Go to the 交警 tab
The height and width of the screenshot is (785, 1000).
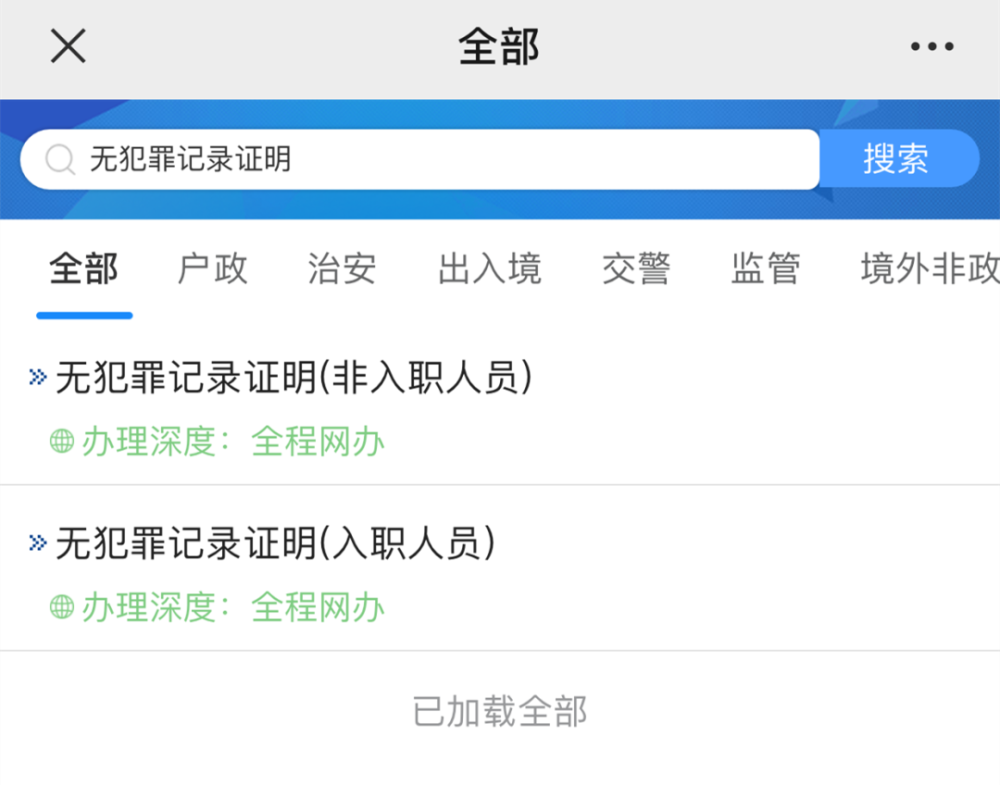tap(636, 269)
